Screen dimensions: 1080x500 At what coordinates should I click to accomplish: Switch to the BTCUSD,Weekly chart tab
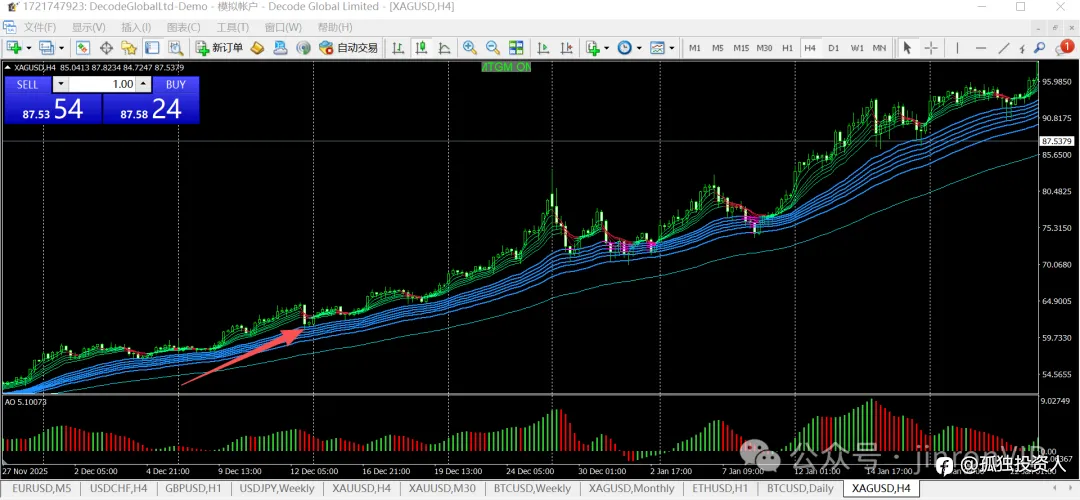pos(532,488)
